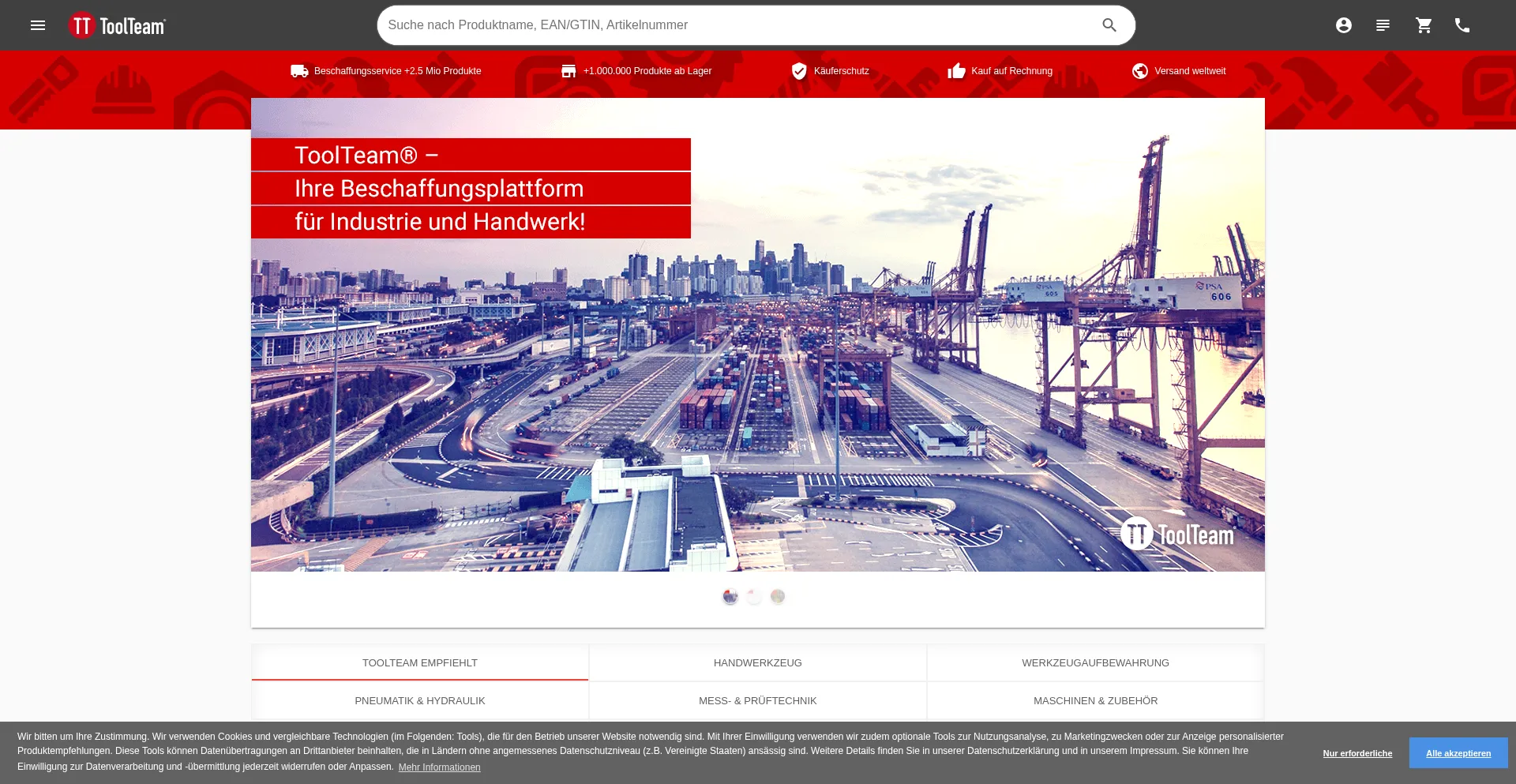Open Mehr Informationen cookie link
Image resolution: width=1516 pixels, height=784 pixels.
coord(439,767)
